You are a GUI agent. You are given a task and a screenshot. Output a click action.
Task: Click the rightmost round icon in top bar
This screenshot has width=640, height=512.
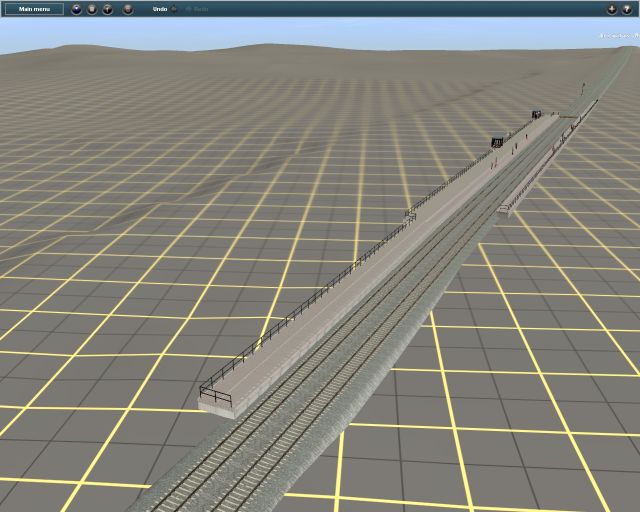[627, 9]
